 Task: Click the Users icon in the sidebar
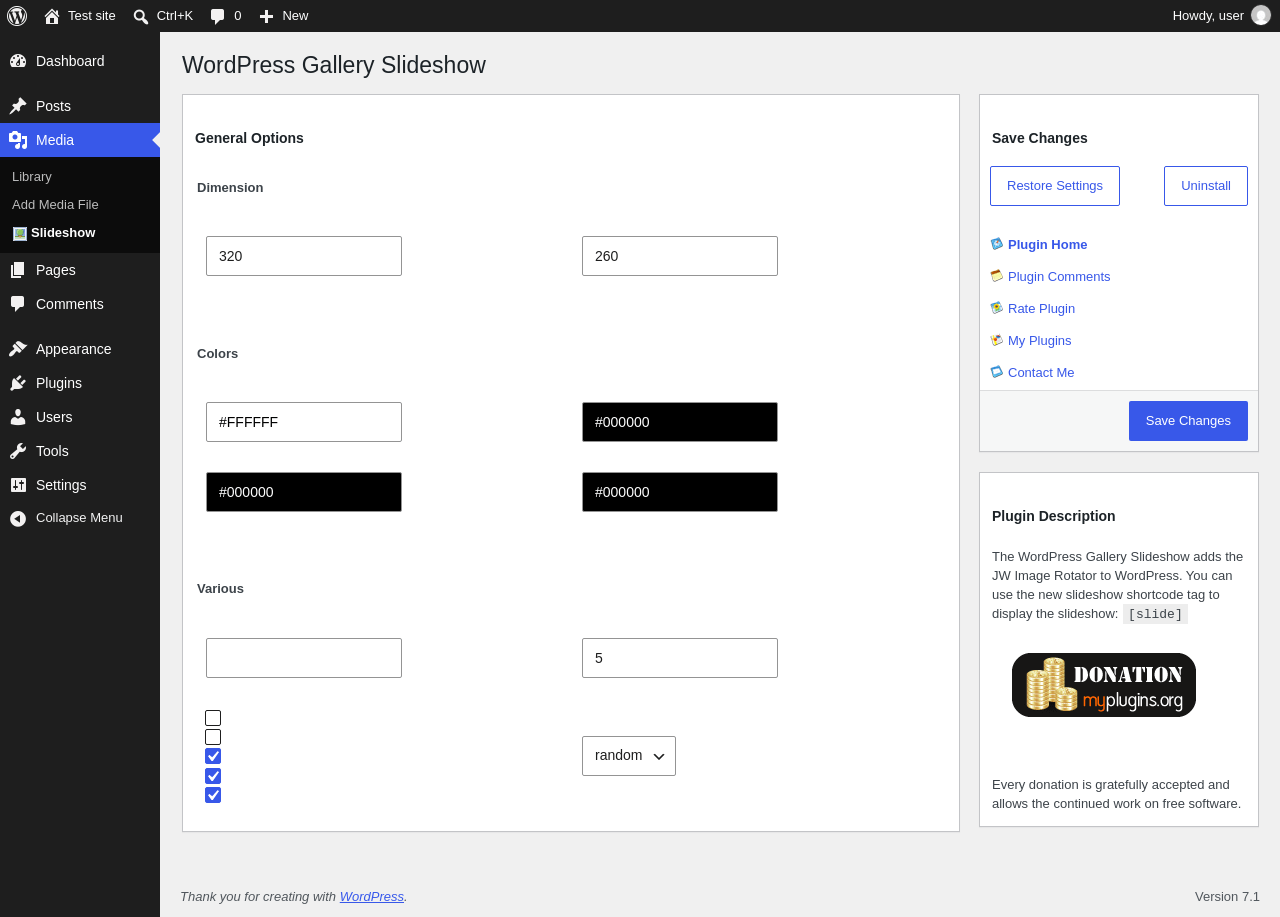click(x=18, y=417)
